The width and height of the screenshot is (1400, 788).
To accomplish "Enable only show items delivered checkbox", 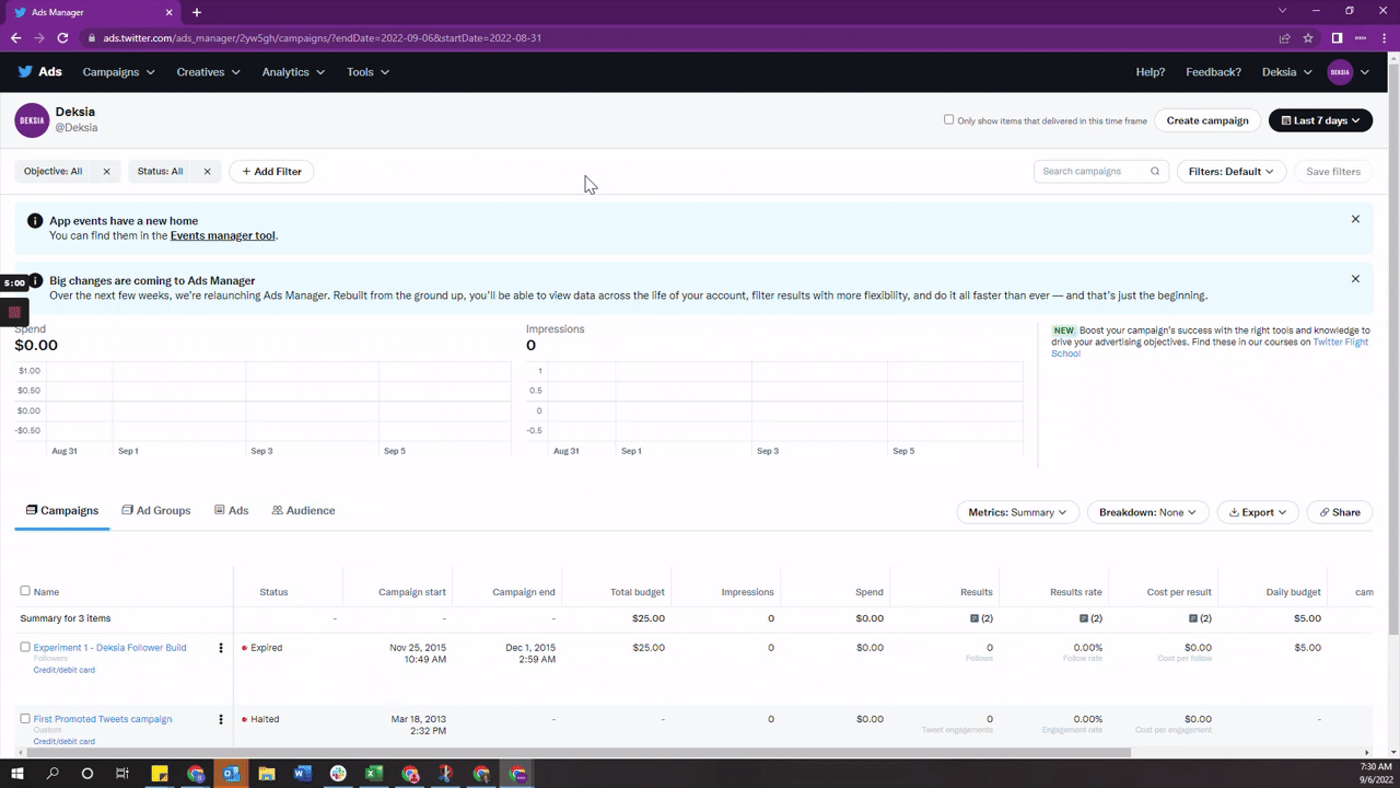I will (949, 120).
